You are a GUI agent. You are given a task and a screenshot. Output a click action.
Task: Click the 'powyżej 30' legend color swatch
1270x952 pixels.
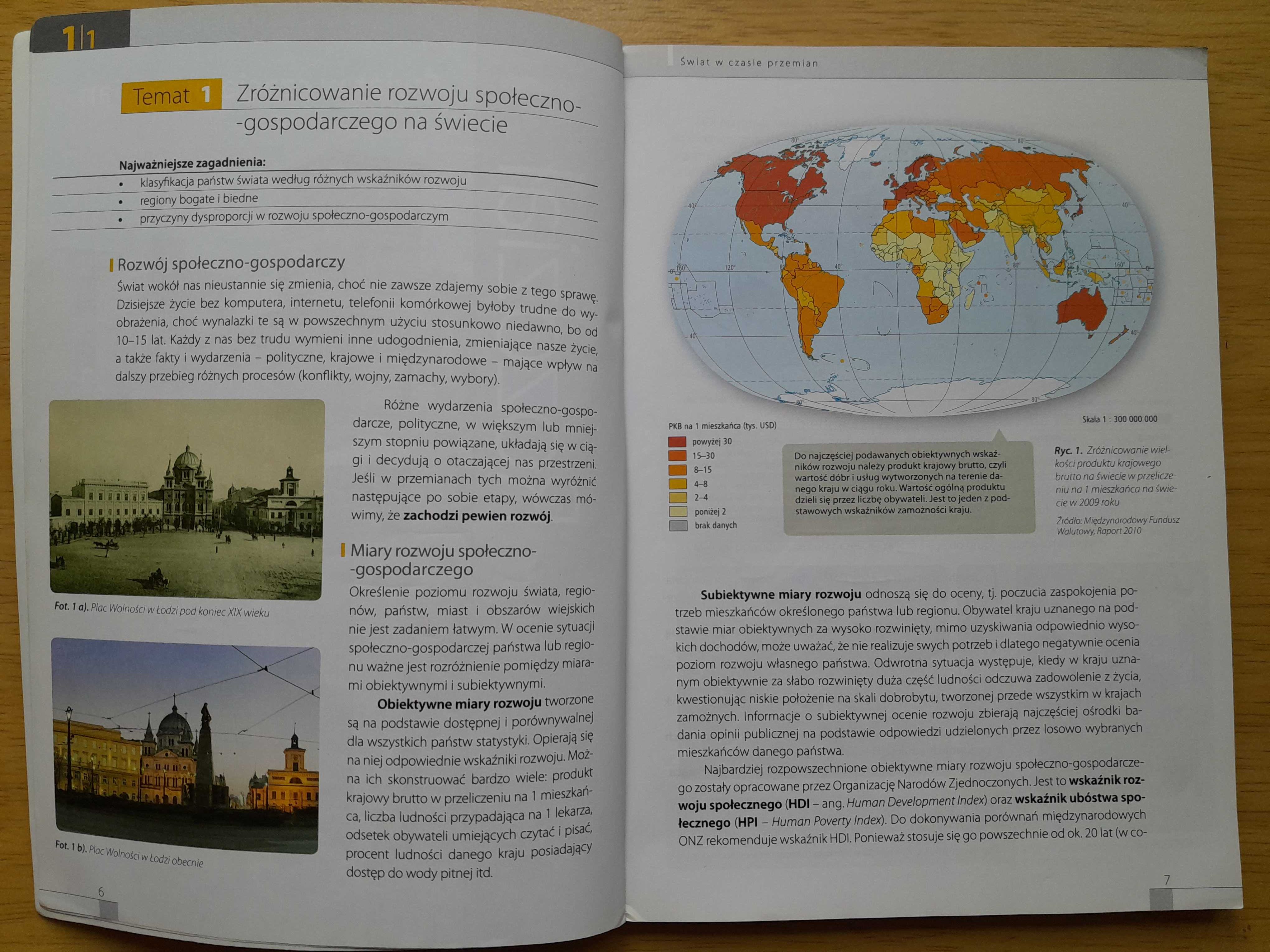677,442
